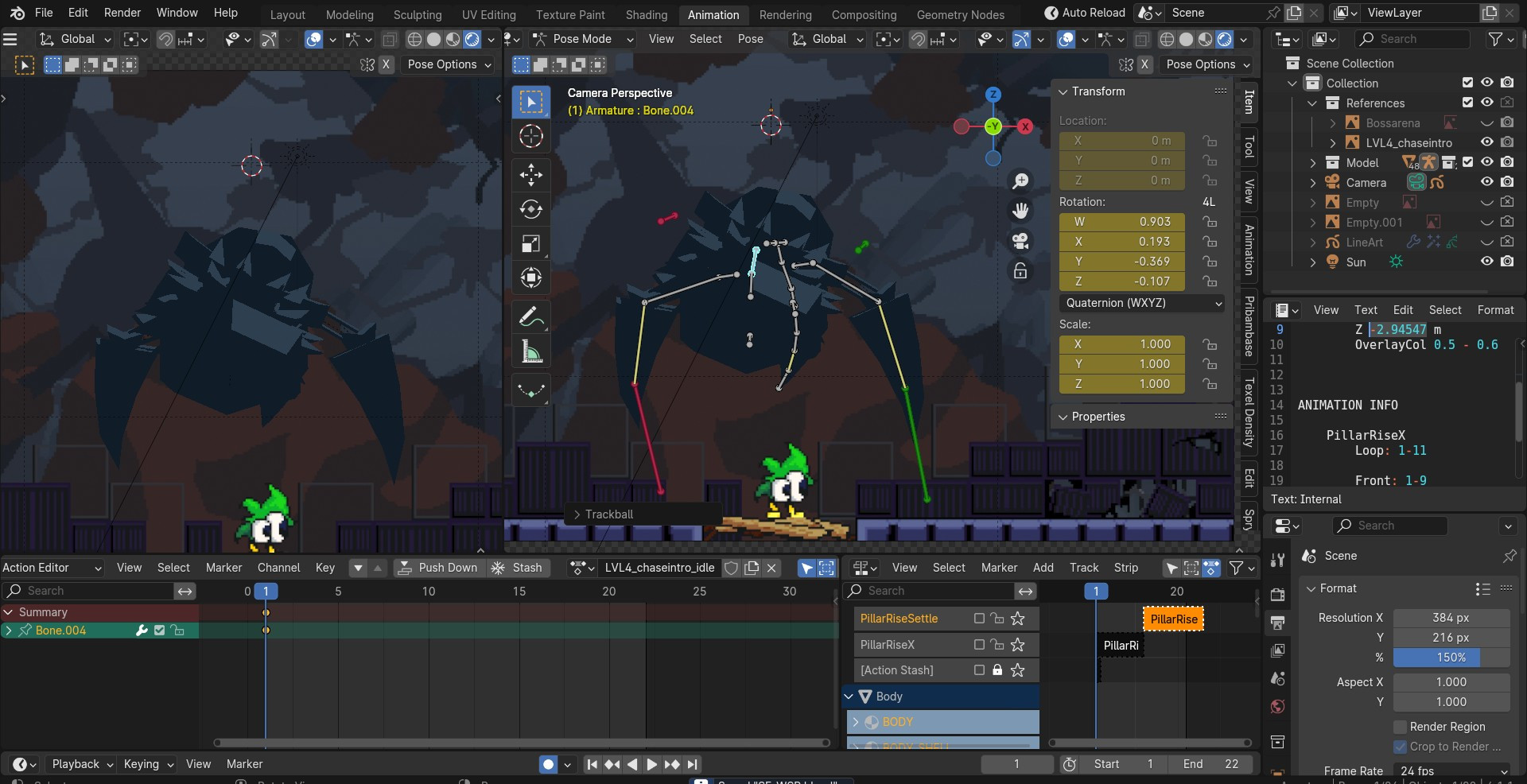Collapse the Transform panel
This screenshot has width=1527, height=784.
point(1063,91)
